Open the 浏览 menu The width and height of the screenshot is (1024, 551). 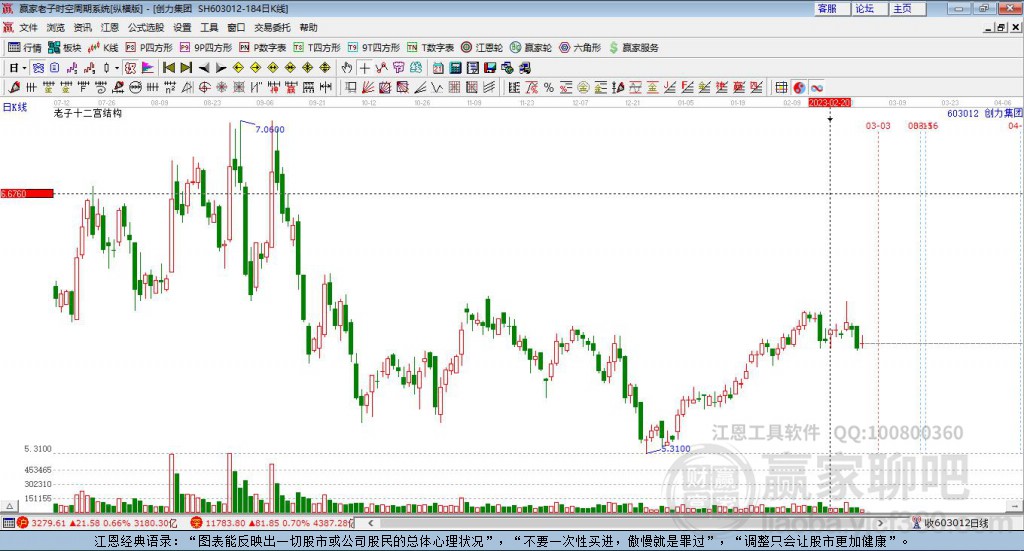(56, 27)
